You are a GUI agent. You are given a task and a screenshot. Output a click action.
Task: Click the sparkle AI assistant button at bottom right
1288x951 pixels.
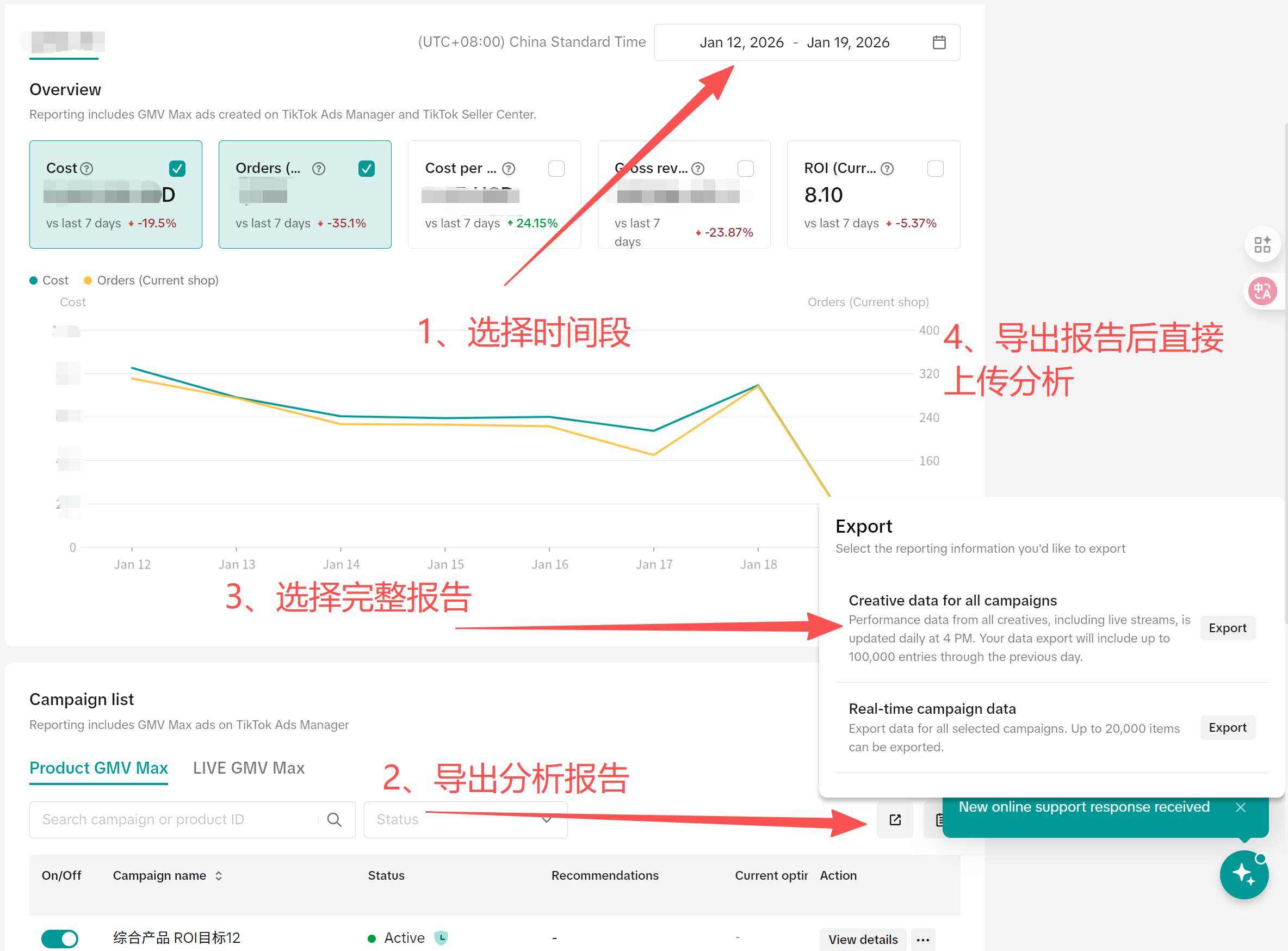[1244, 875]
